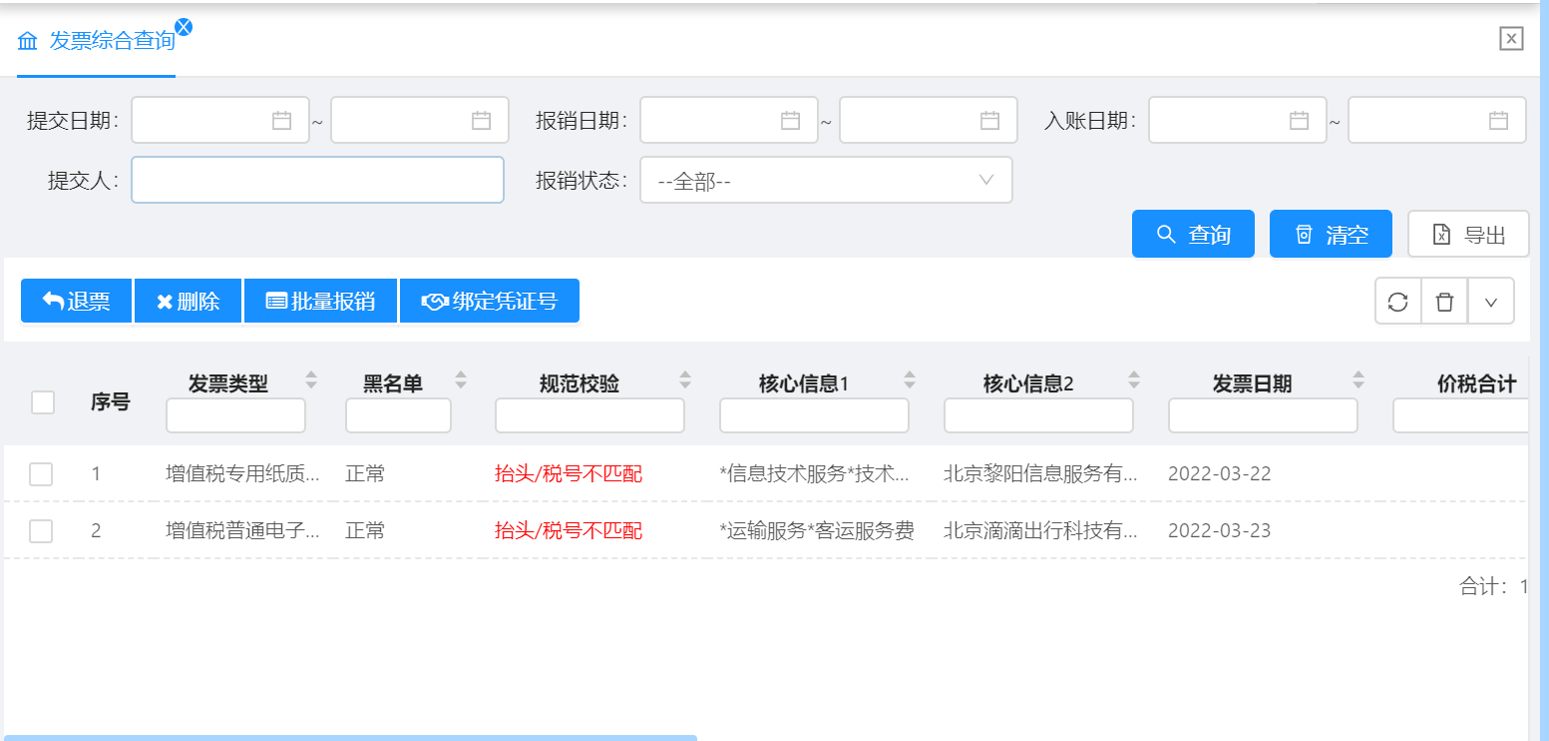1549x741 pixels.
Task: Click the 正常 blacklist cell in row 1
Action: pyautogui.click(x=365, y=474)
